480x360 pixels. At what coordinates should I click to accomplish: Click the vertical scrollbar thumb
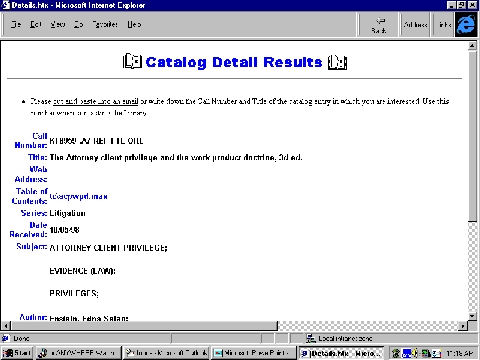tap(472, 136)
